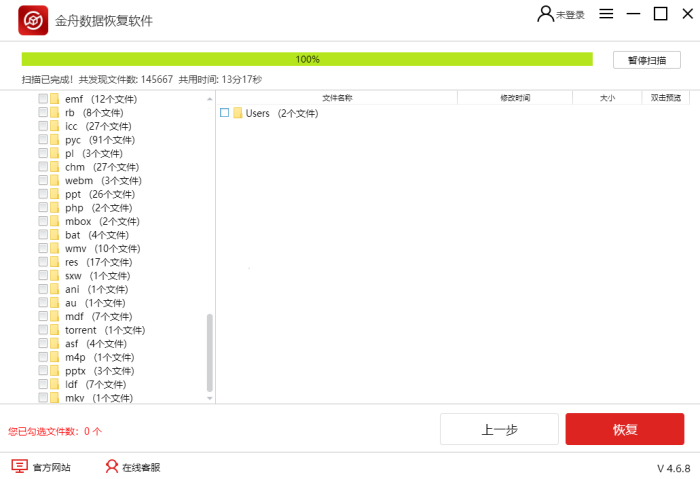The height and width of the screenshot is (479, 700).
Task: Click the 双击预览 column header
Action: click(666, 98)
